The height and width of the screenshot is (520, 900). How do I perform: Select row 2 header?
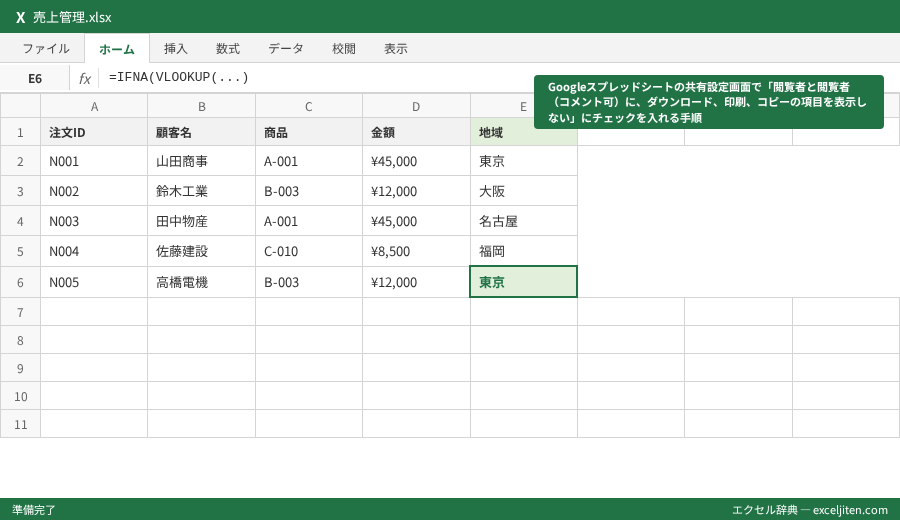[20, 161]
